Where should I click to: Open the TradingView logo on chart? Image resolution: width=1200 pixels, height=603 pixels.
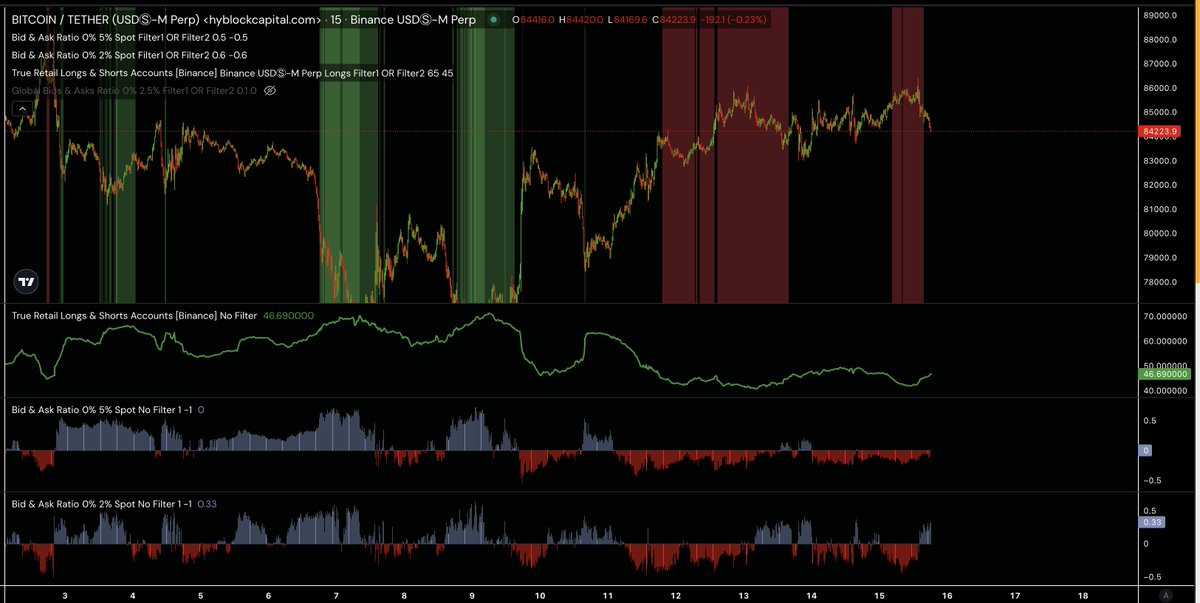tap(27, 281)
